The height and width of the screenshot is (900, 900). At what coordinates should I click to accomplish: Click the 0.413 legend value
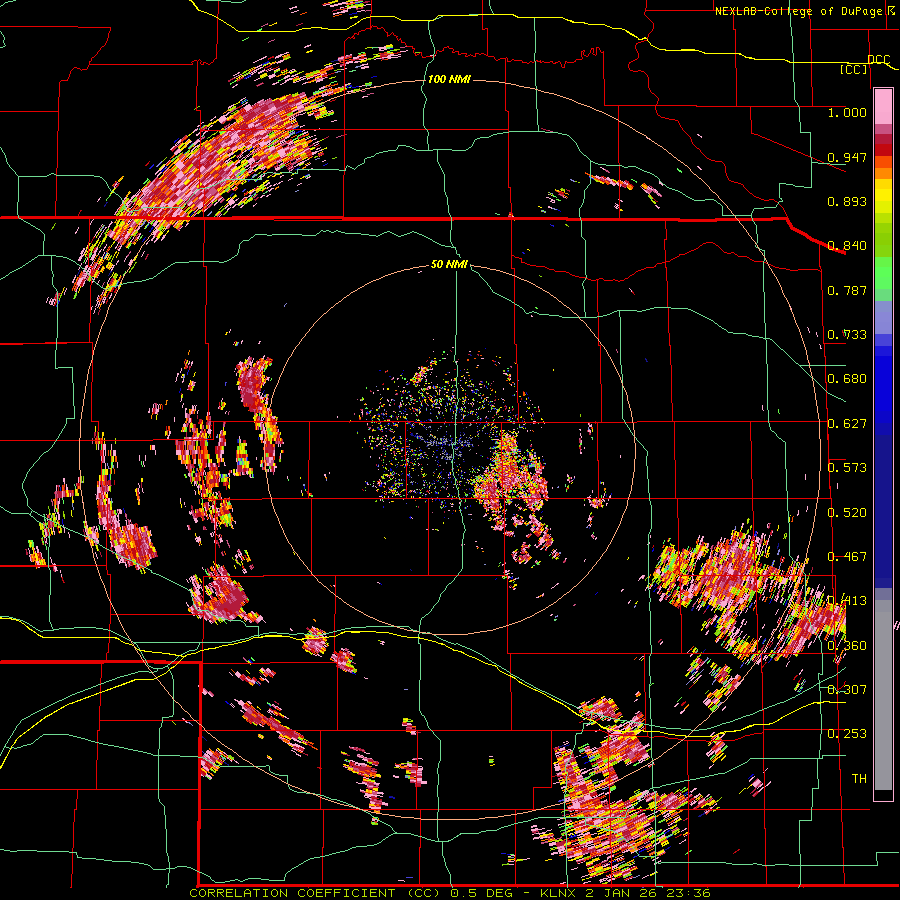pyautogui.click(x=847, y=601)
